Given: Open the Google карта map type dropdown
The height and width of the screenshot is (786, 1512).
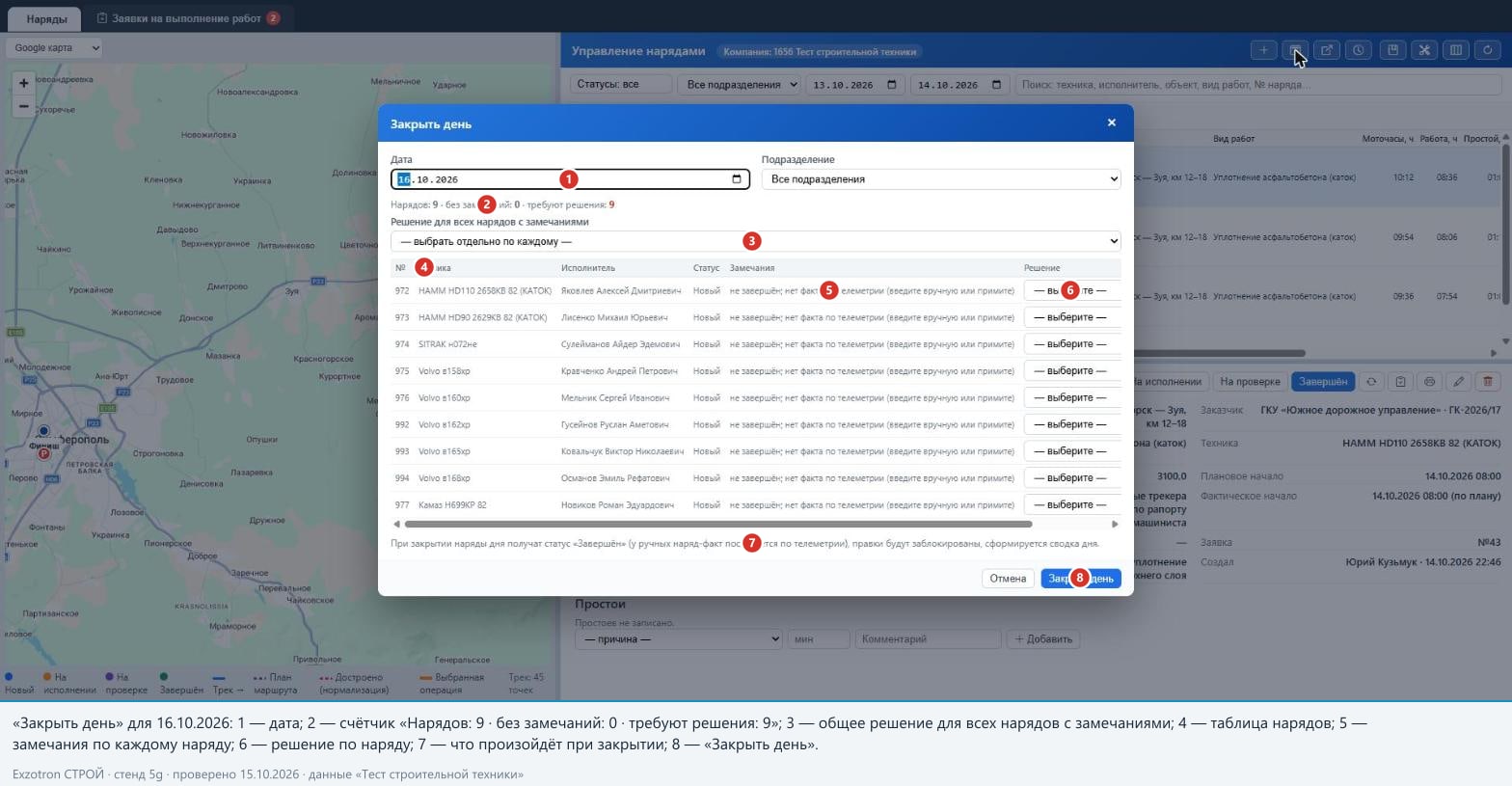Looking at the screenshot, I should (55, 47).
